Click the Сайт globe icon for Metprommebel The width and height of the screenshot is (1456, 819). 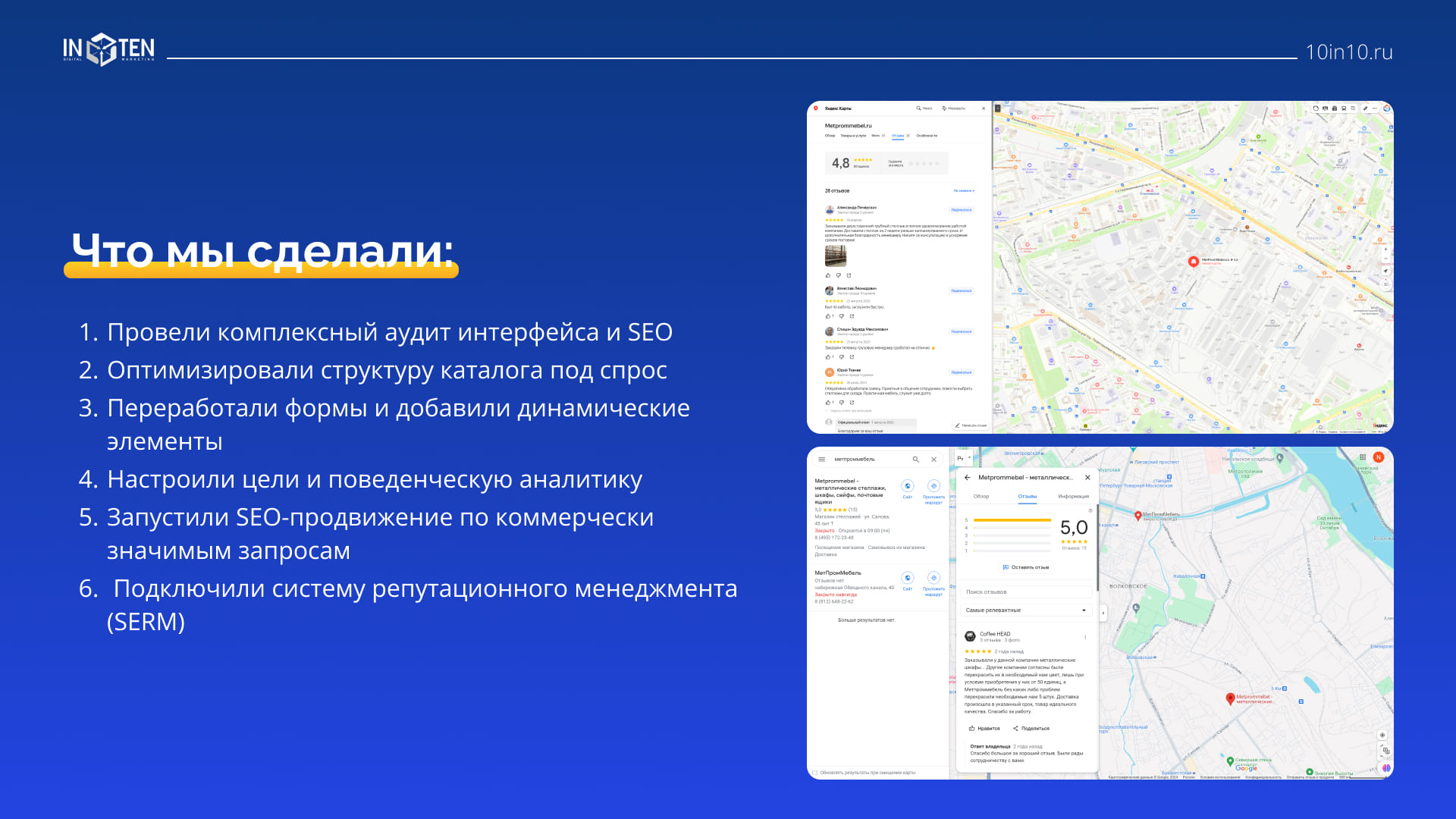(x=907, y=486)
